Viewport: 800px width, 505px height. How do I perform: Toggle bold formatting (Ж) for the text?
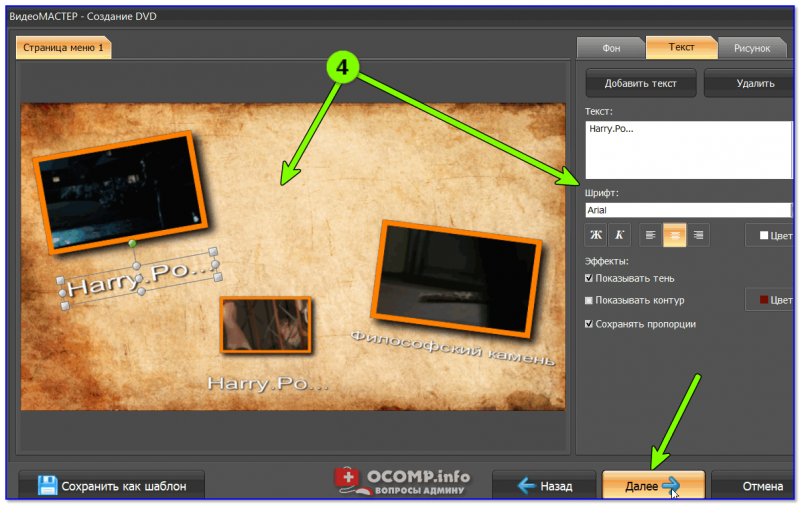point(595,235)
